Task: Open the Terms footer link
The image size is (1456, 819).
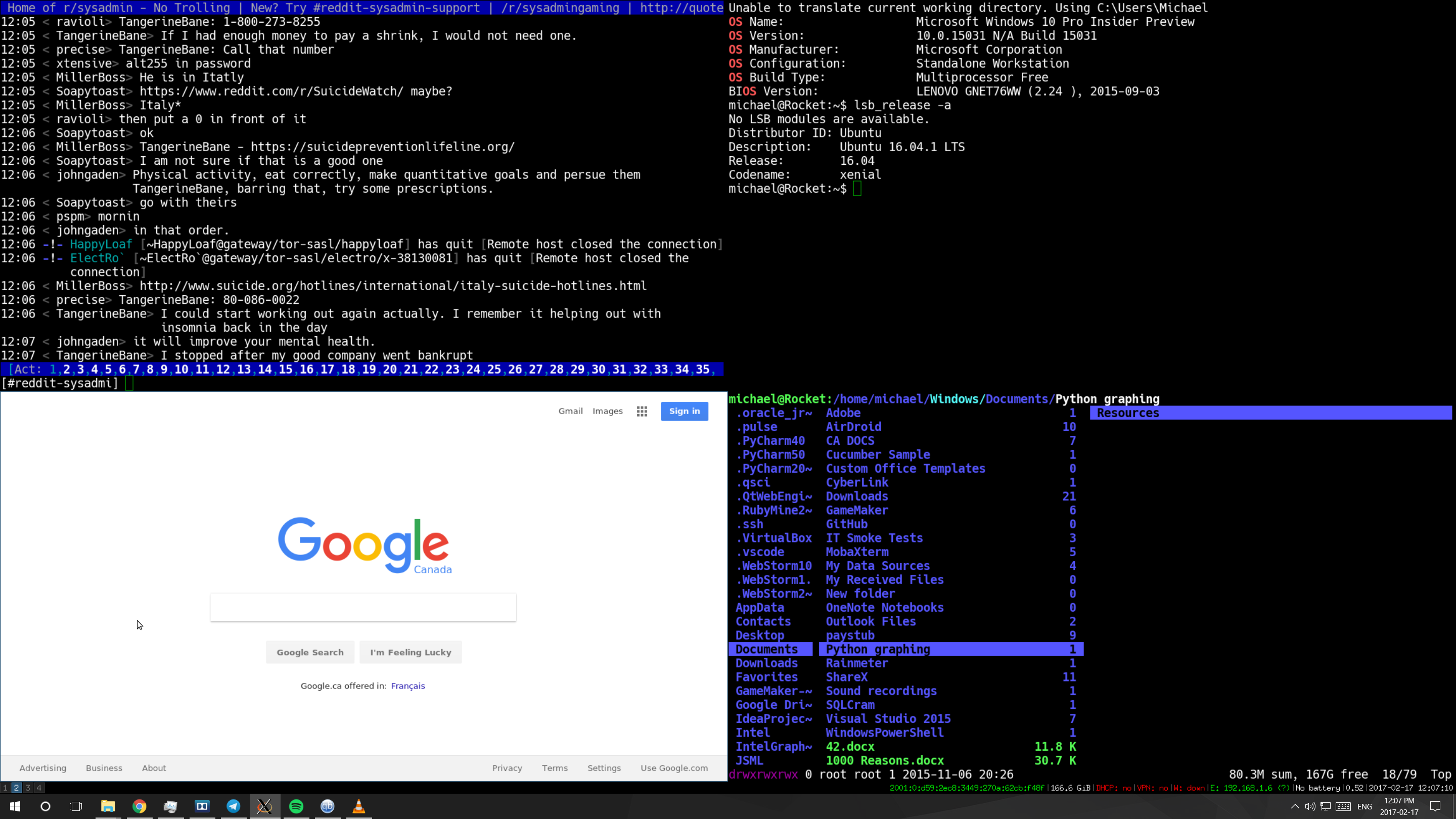Action: pyautogui.click(x=555, y=767)
